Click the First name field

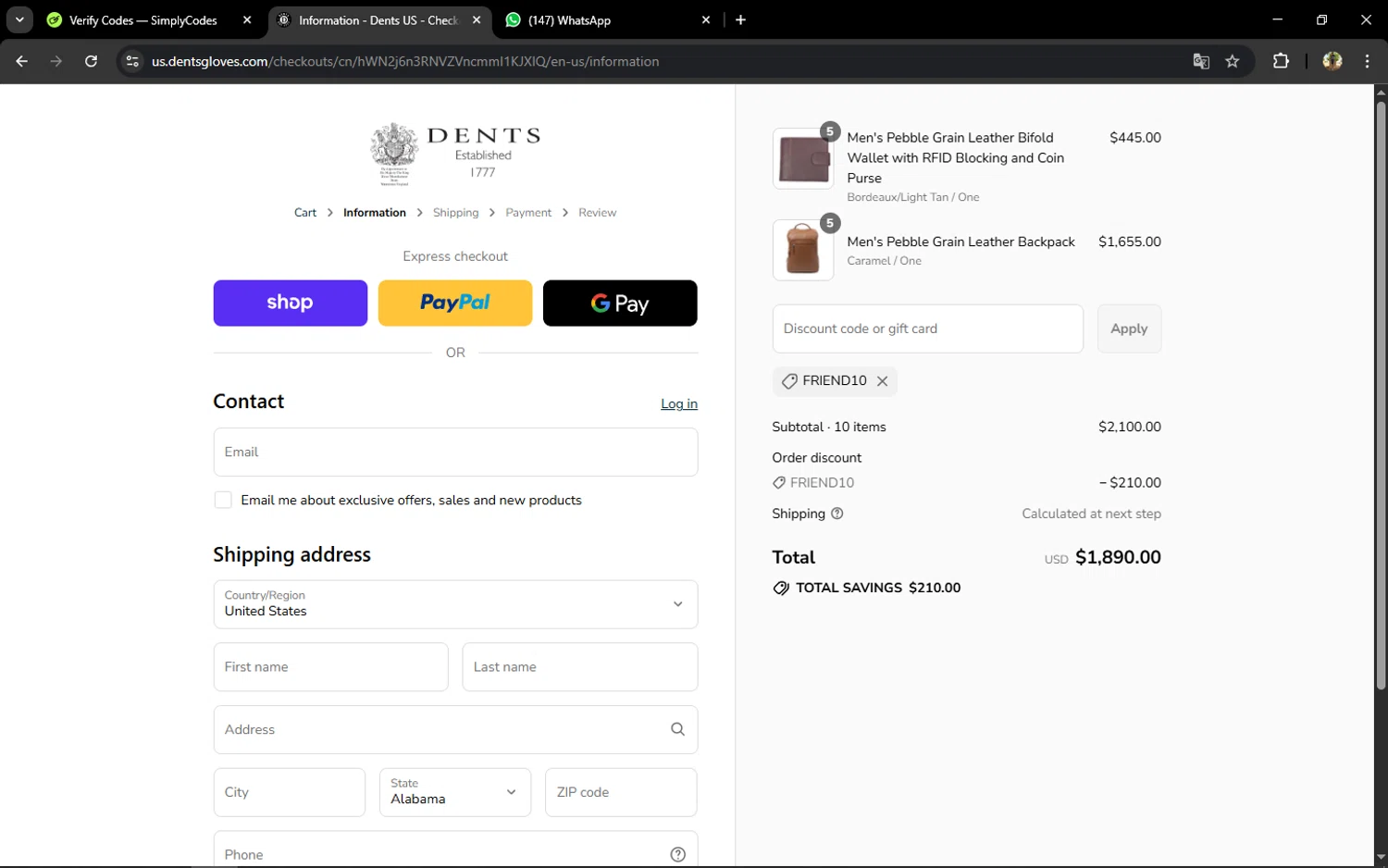(331, 667)
